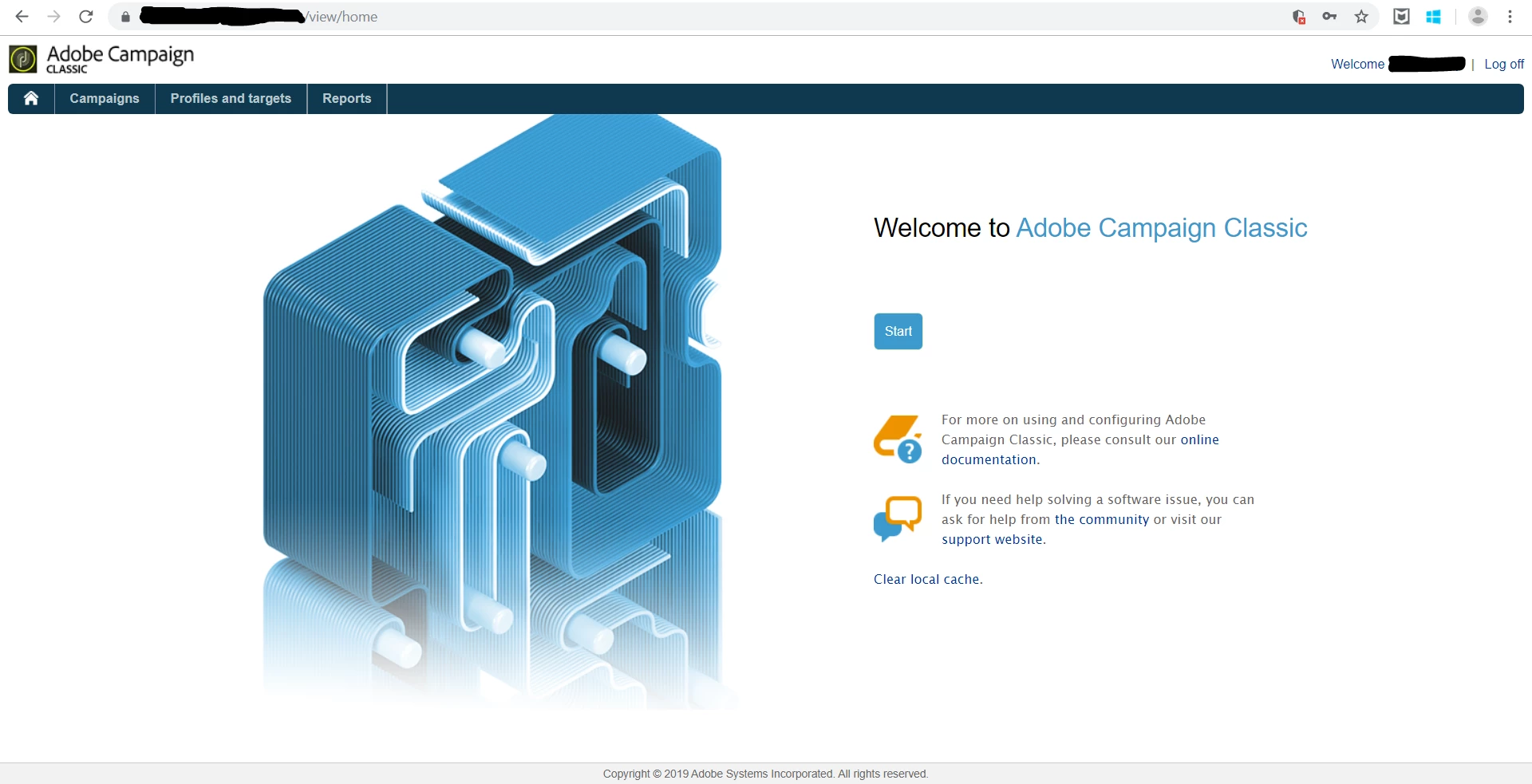Viewport: 1532px width, 784px height.
Task: Click the Log off link
Action: (x=1504, y=64)
